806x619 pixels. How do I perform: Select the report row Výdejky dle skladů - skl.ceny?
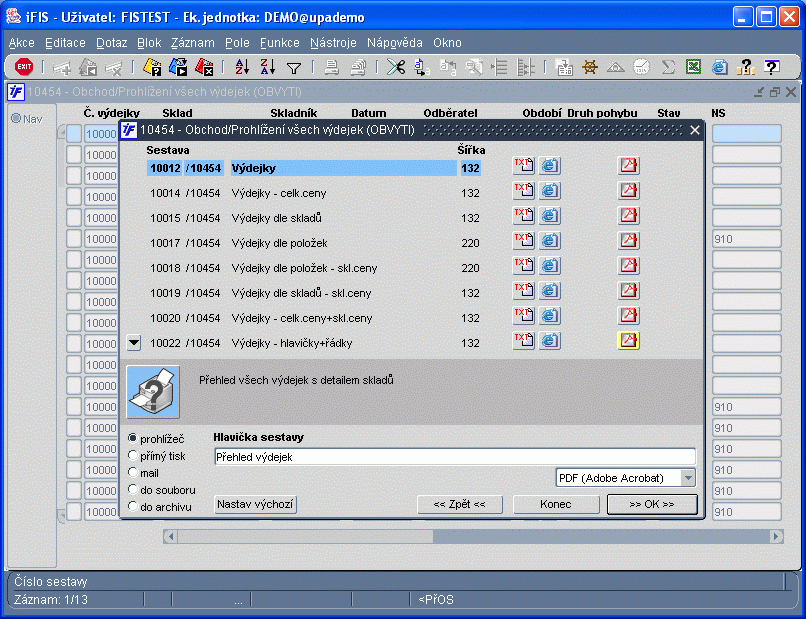coord(315,293)
